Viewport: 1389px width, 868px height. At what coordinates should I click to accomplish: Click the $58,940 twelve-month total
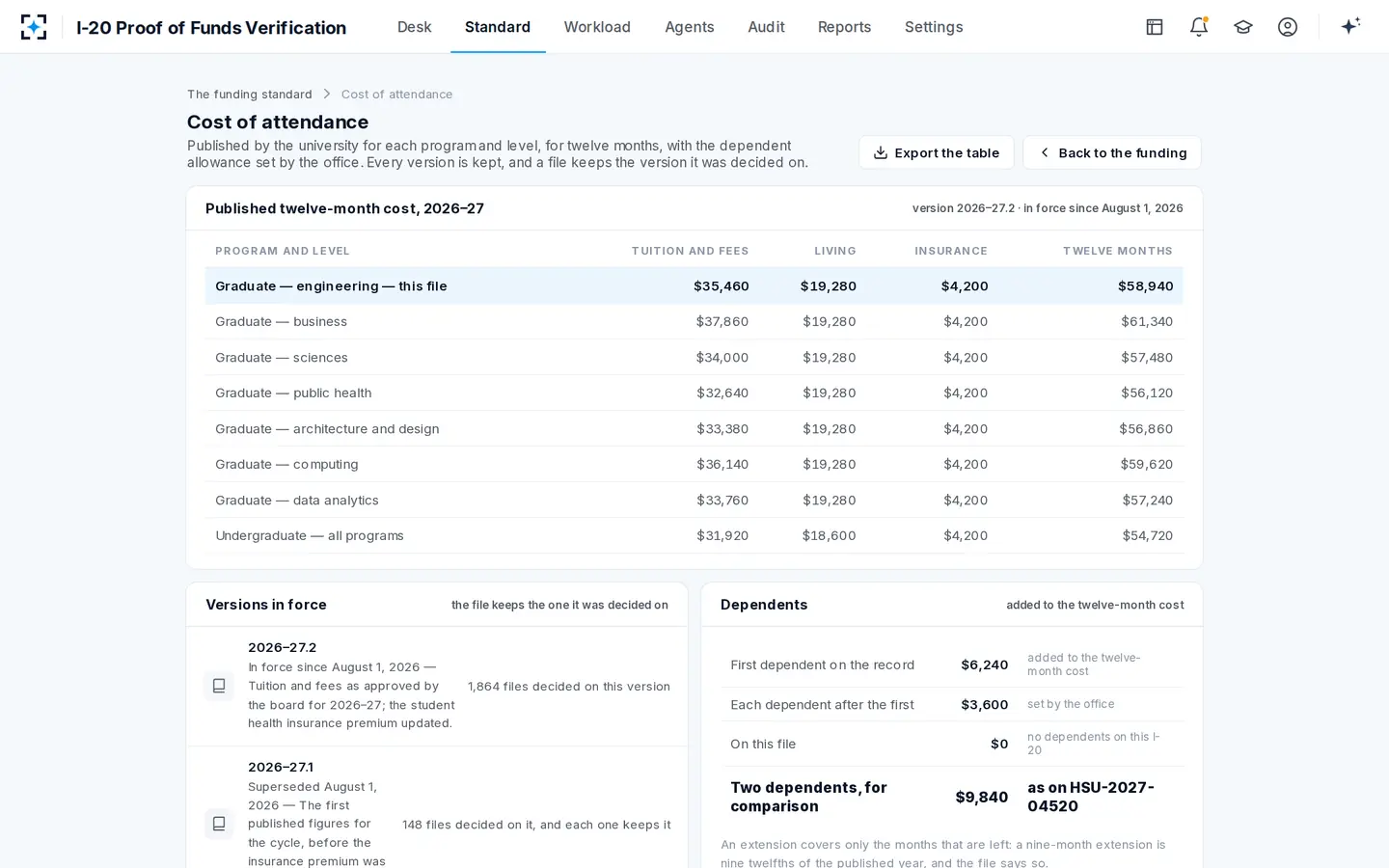coord(1145,286)
